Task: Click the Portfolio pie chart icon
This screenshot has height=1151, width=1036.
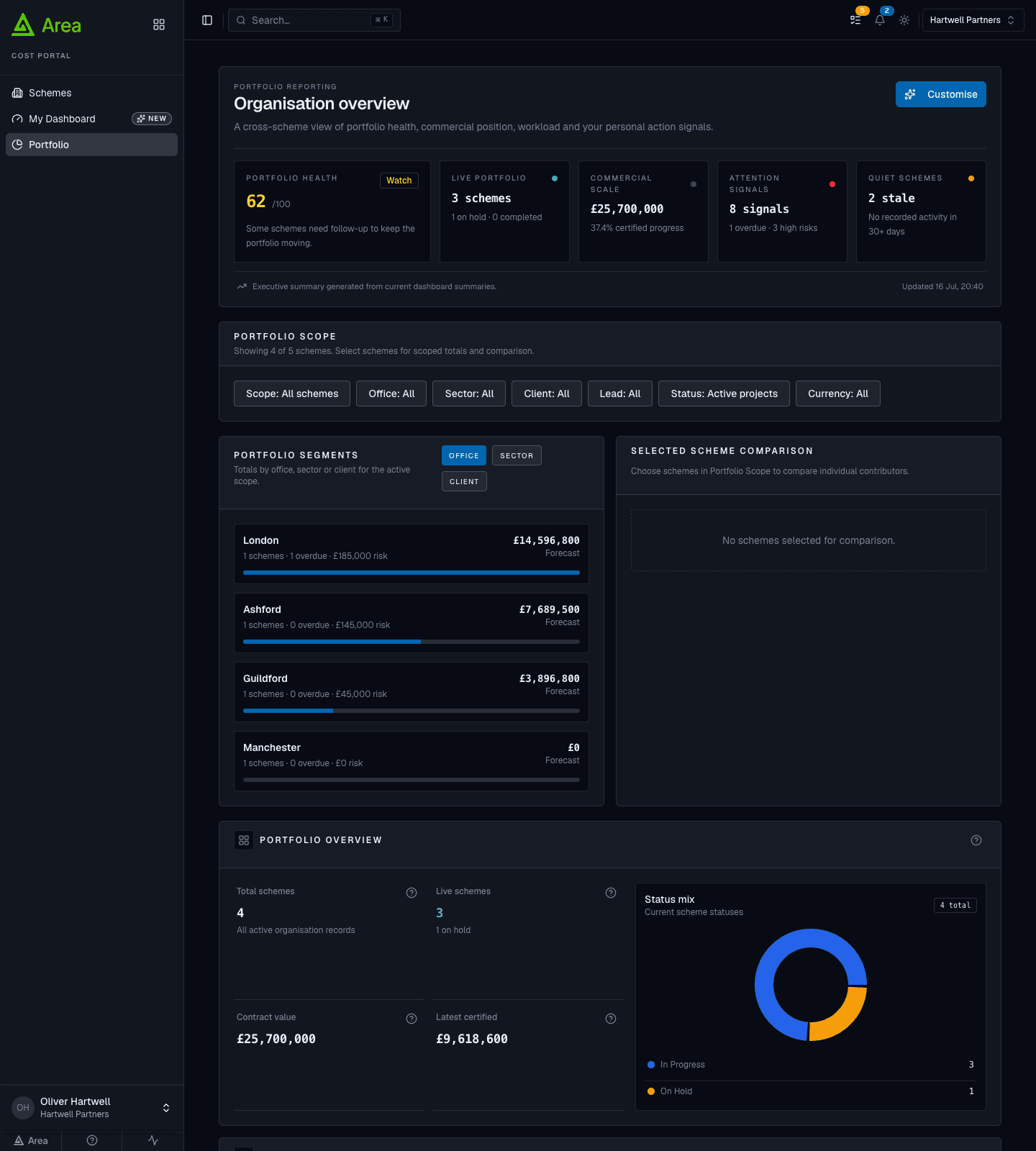Action: click(x=17, y=145)
